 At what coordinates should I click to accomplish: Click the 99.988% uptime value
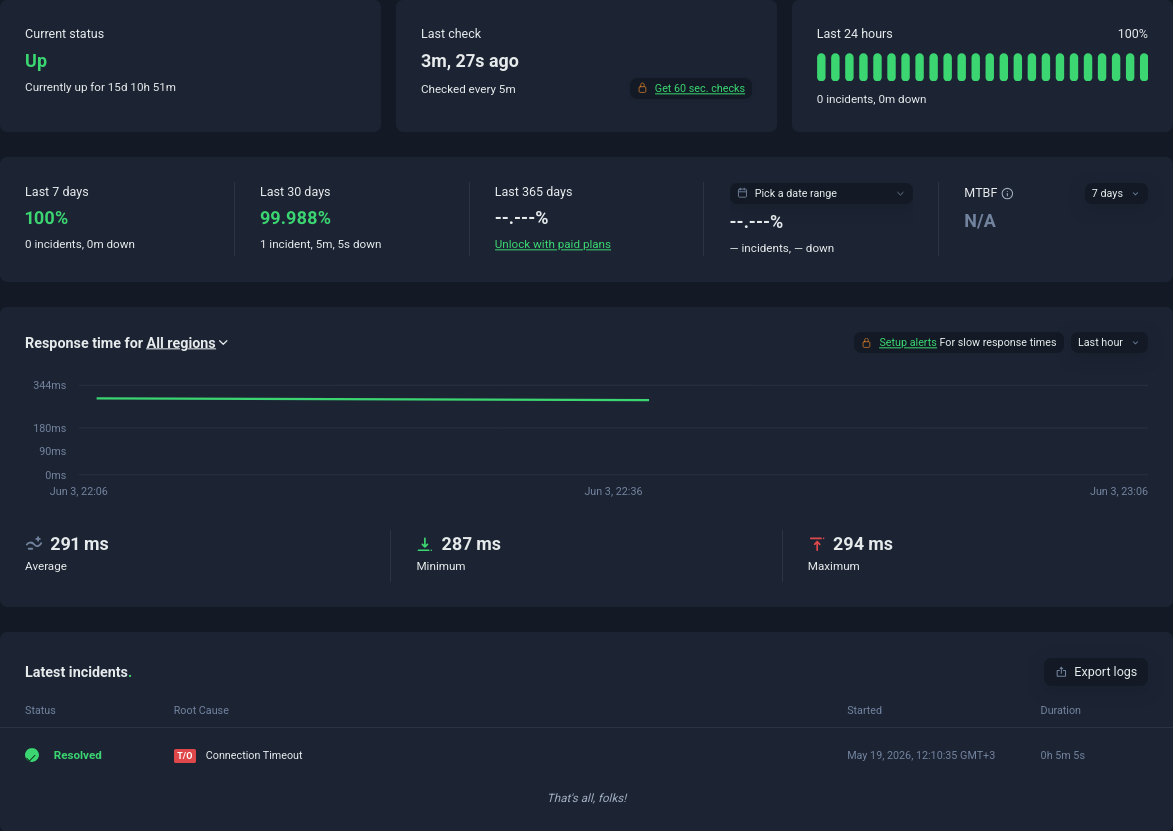tap(295, 218)
